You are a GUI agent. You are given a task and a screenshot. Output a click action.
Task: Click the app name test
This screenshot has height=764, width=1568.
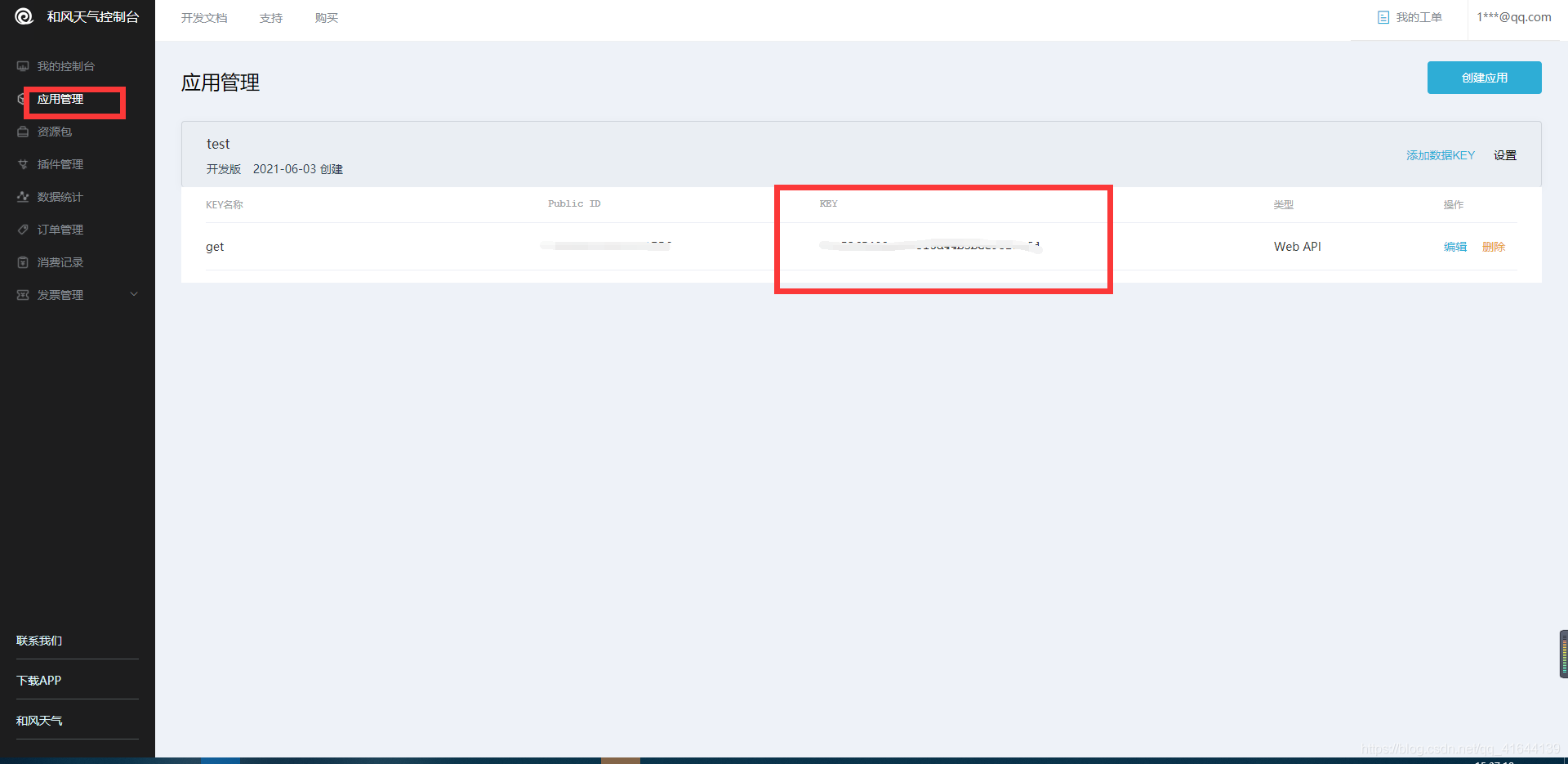[x=218, y=144]
